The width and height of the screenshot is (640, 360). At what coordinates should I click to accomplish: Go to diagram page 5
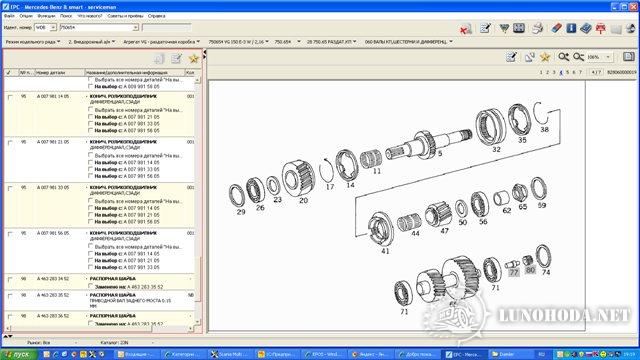coord(567,72)
